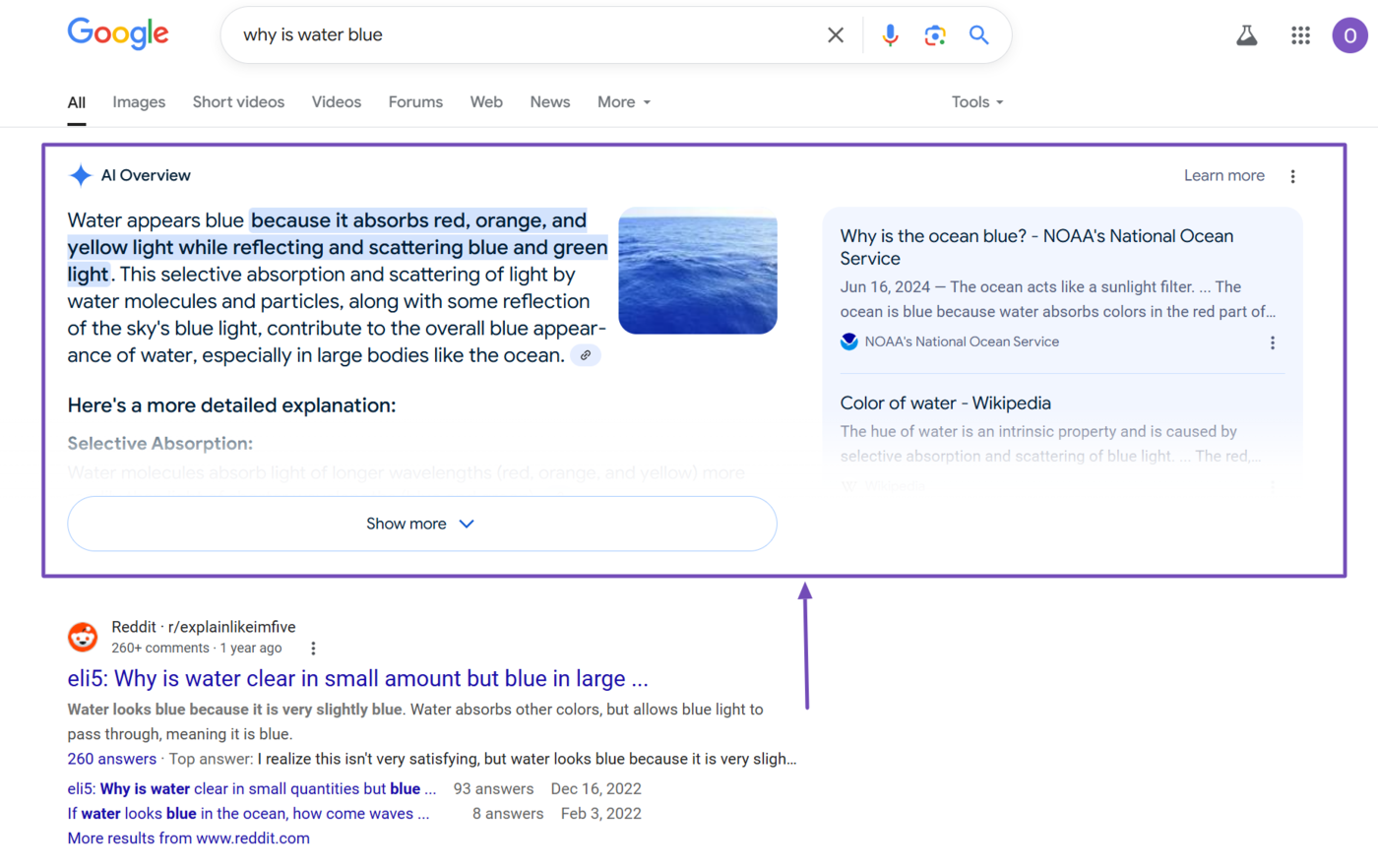Open AI Overview three-dot options menu

click(1292, 176)
